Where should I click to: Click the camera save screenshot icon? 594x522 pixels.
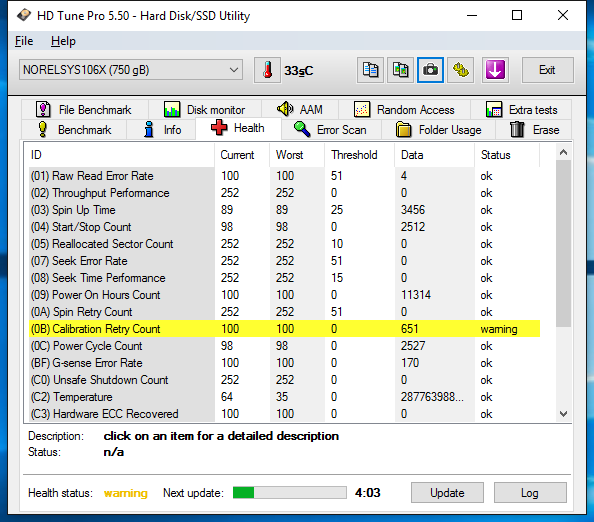coord(430,70)
